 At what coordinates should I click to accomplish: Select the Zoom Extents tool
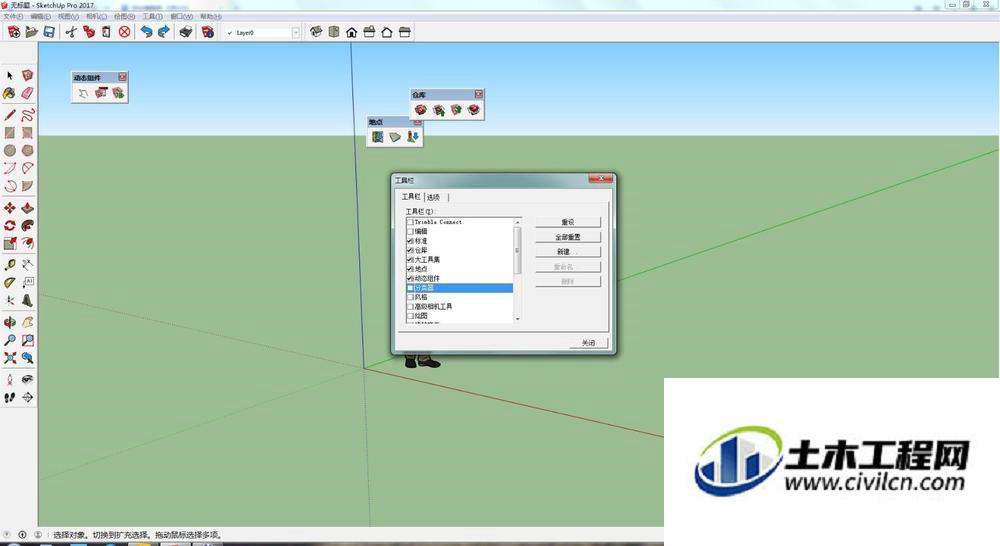point(10,358)
